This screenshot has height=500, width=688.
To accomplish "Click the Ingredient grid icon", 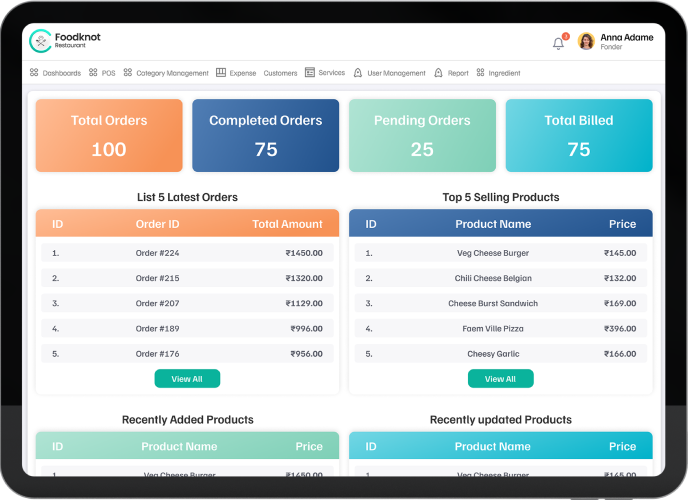I will 480,73.
